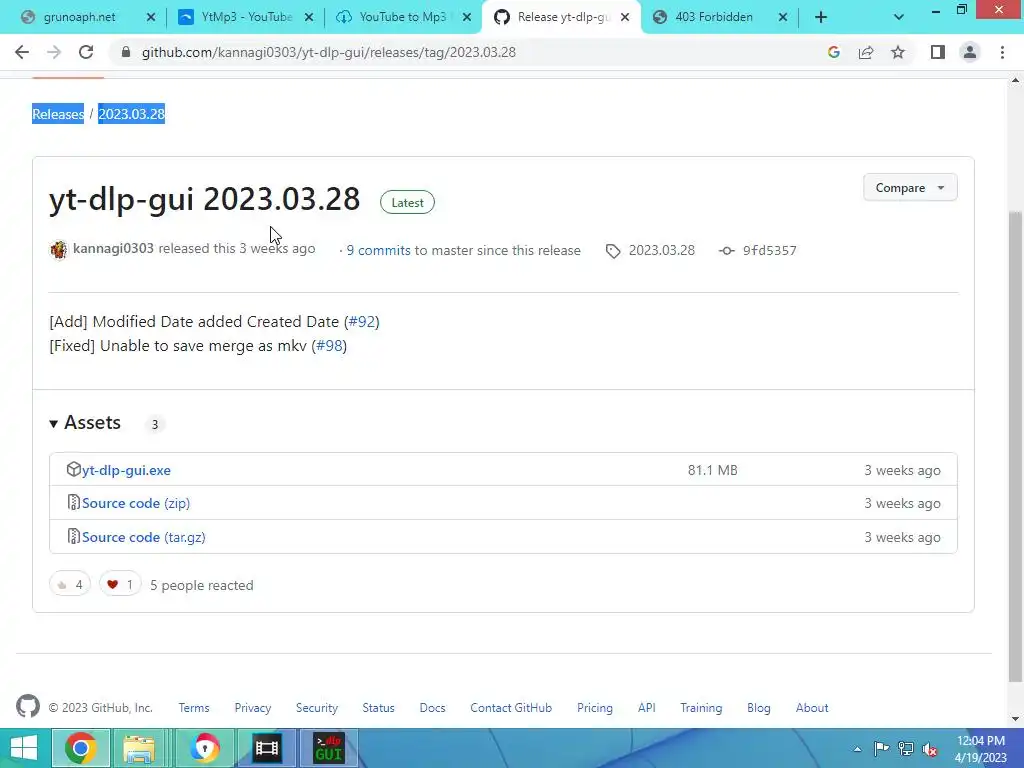The height and width of the screenshot is (768, 1024).
Task: Collapse the Assets section
Action: (85, 423)
